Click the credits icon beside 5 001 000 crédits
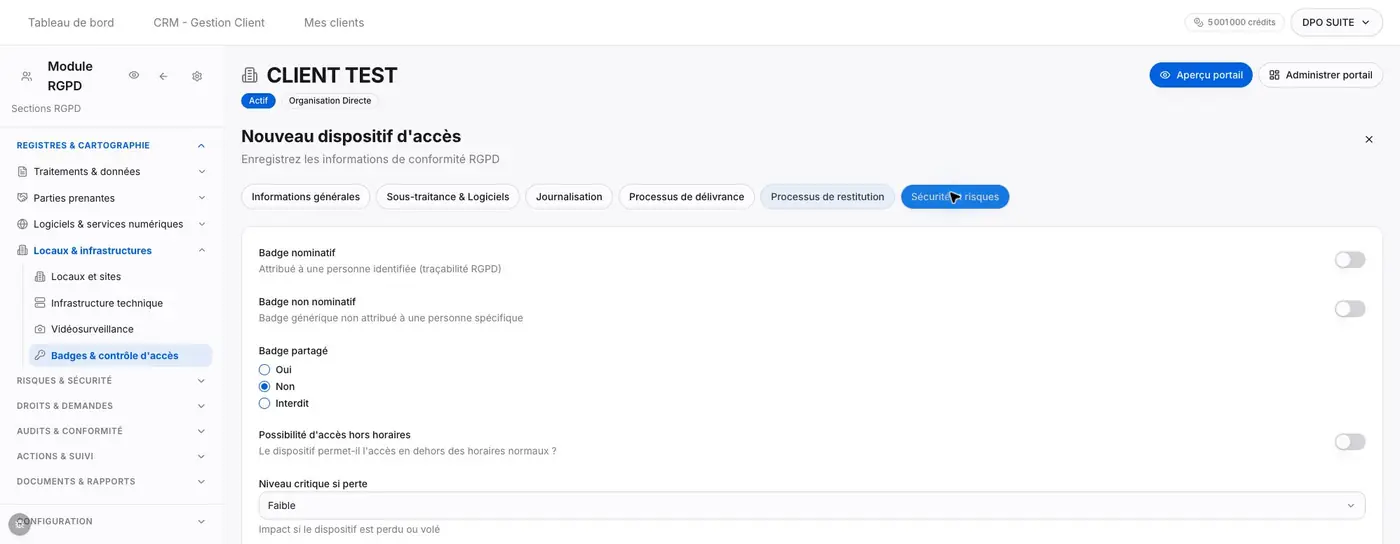 [1199, 22]
